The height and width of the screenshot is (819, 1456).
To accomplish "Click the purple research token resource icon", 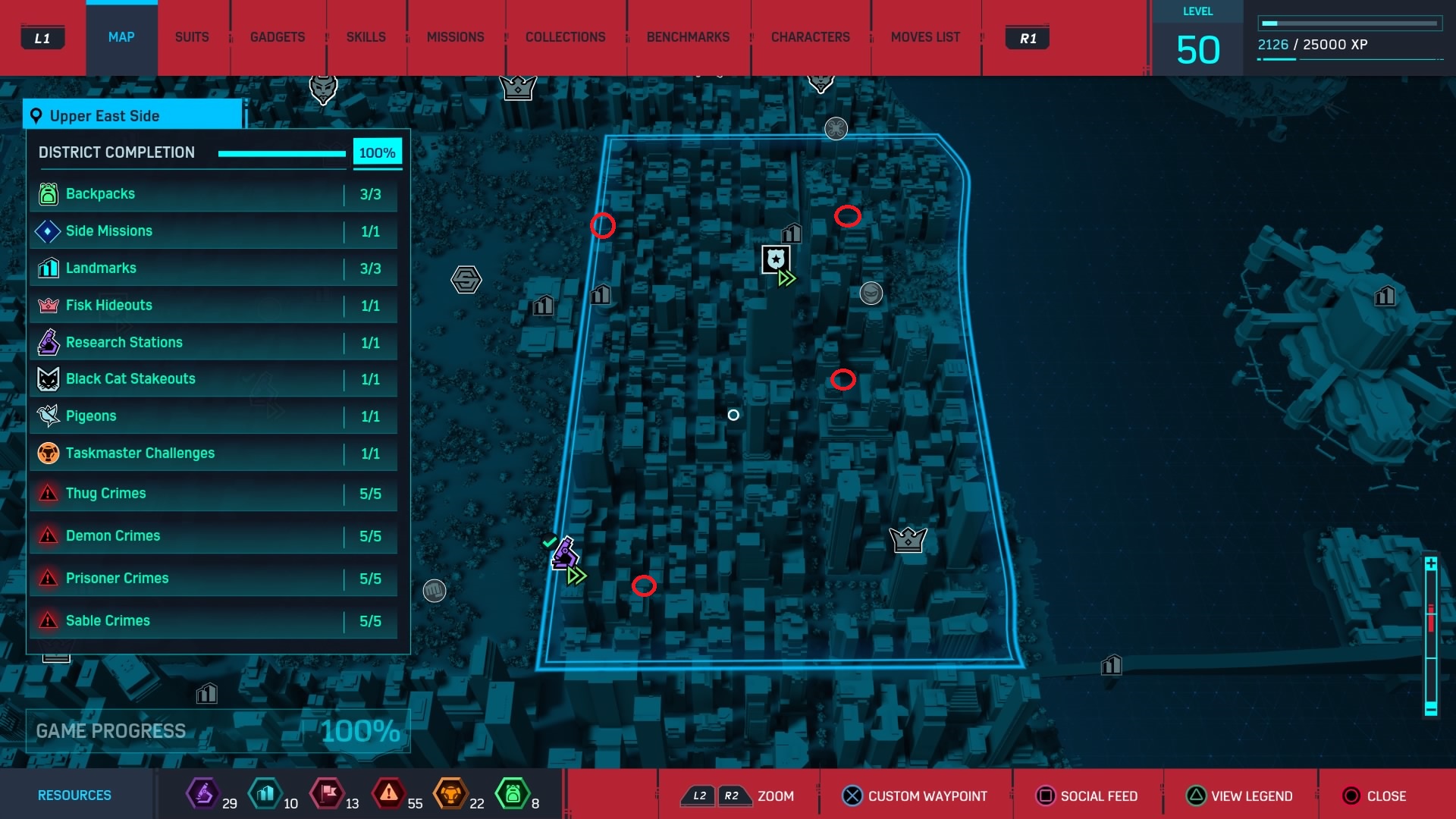I will tap(203, 794).
